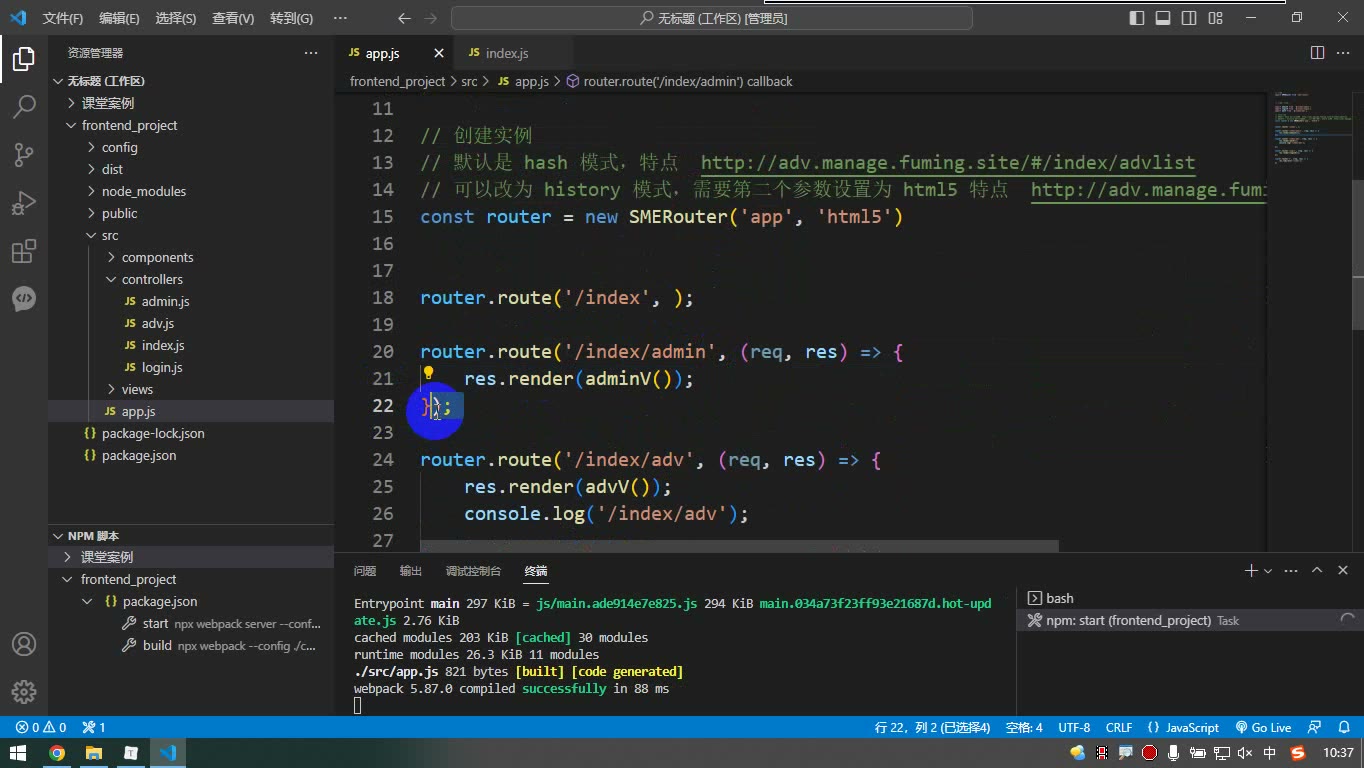This screenshot has height=768, width=1364.
Task: Open customize layout button
Action: (1215, 18)
